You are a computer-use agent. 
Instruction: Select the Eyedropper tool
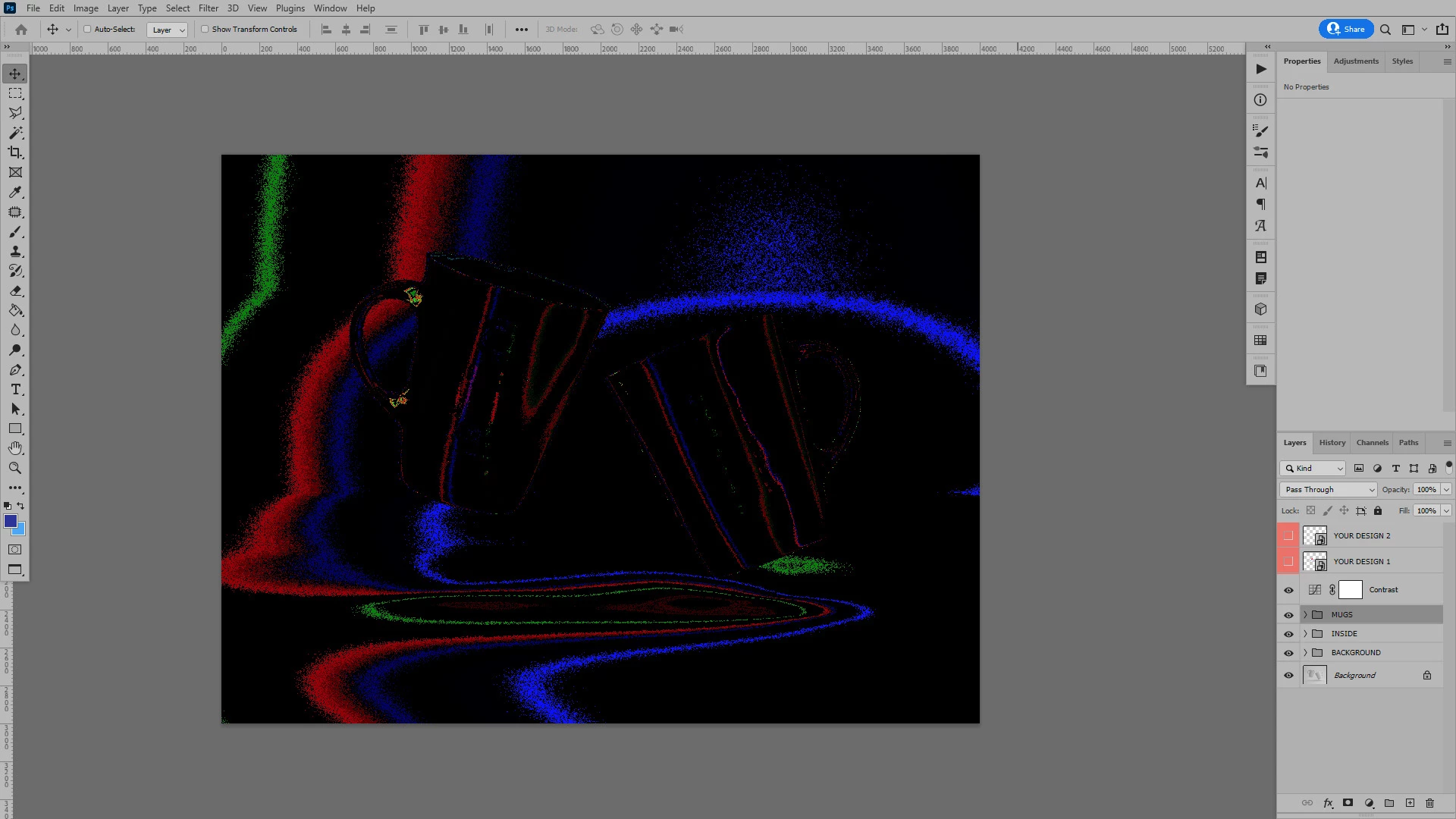click(x=15, y=193)
